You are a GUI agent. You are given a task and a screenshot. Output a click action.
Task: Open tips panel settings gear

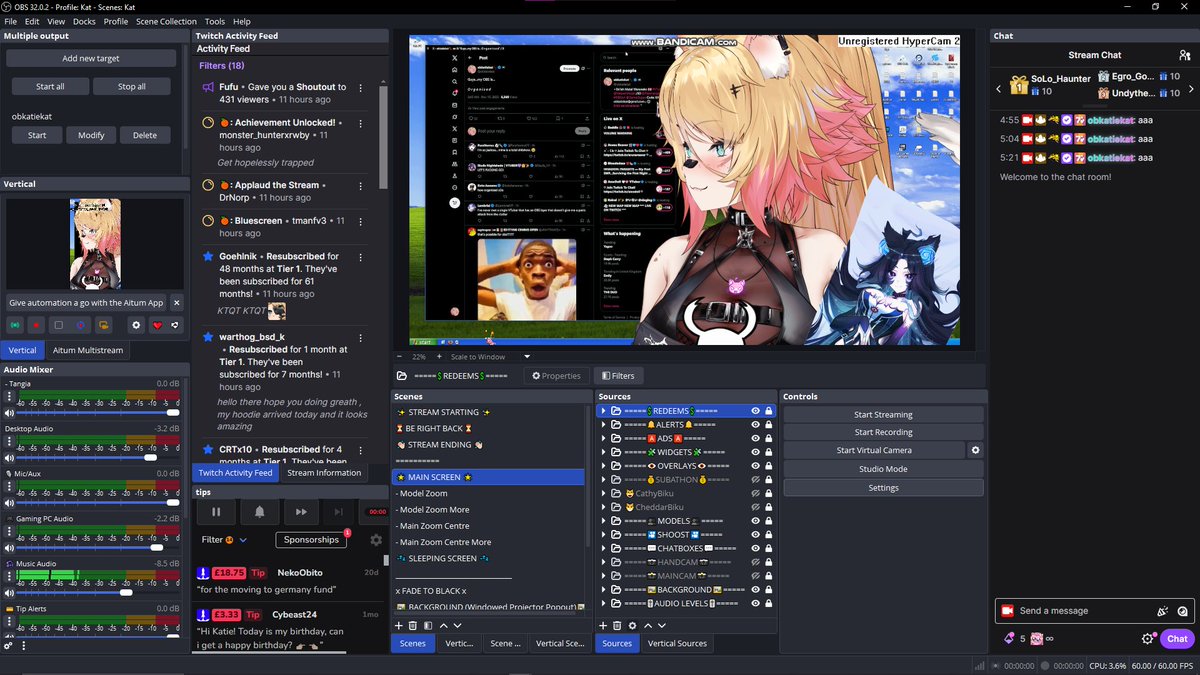(376, 540)
